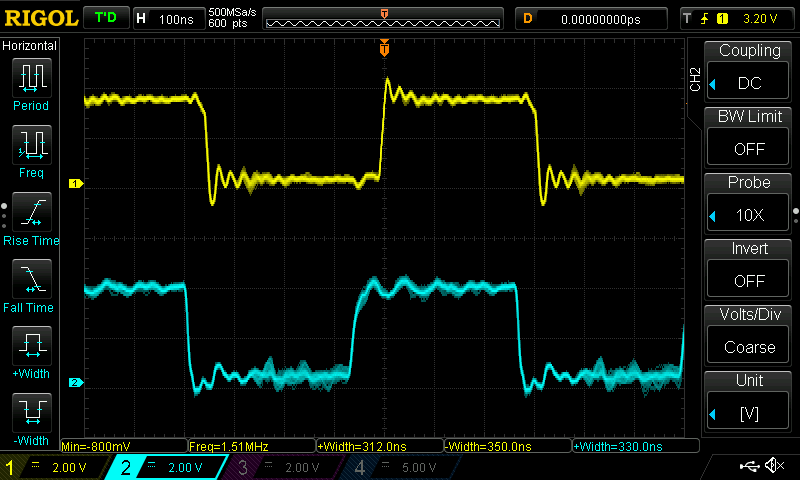This screenshot has height=480, width=800.
Task: Click the USB connection icon
Action: (749, 465)
